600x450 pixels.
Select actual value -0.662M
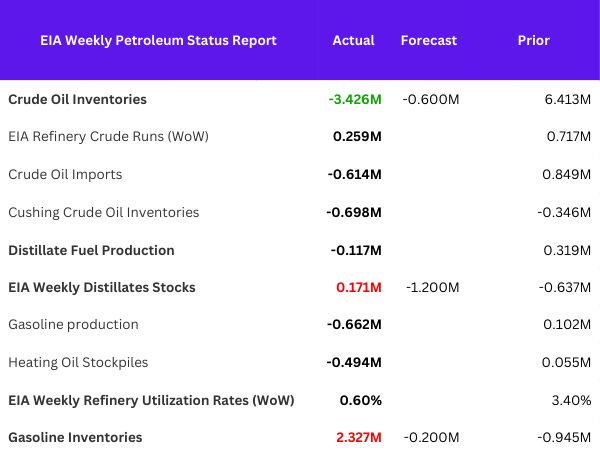[354, 324]
